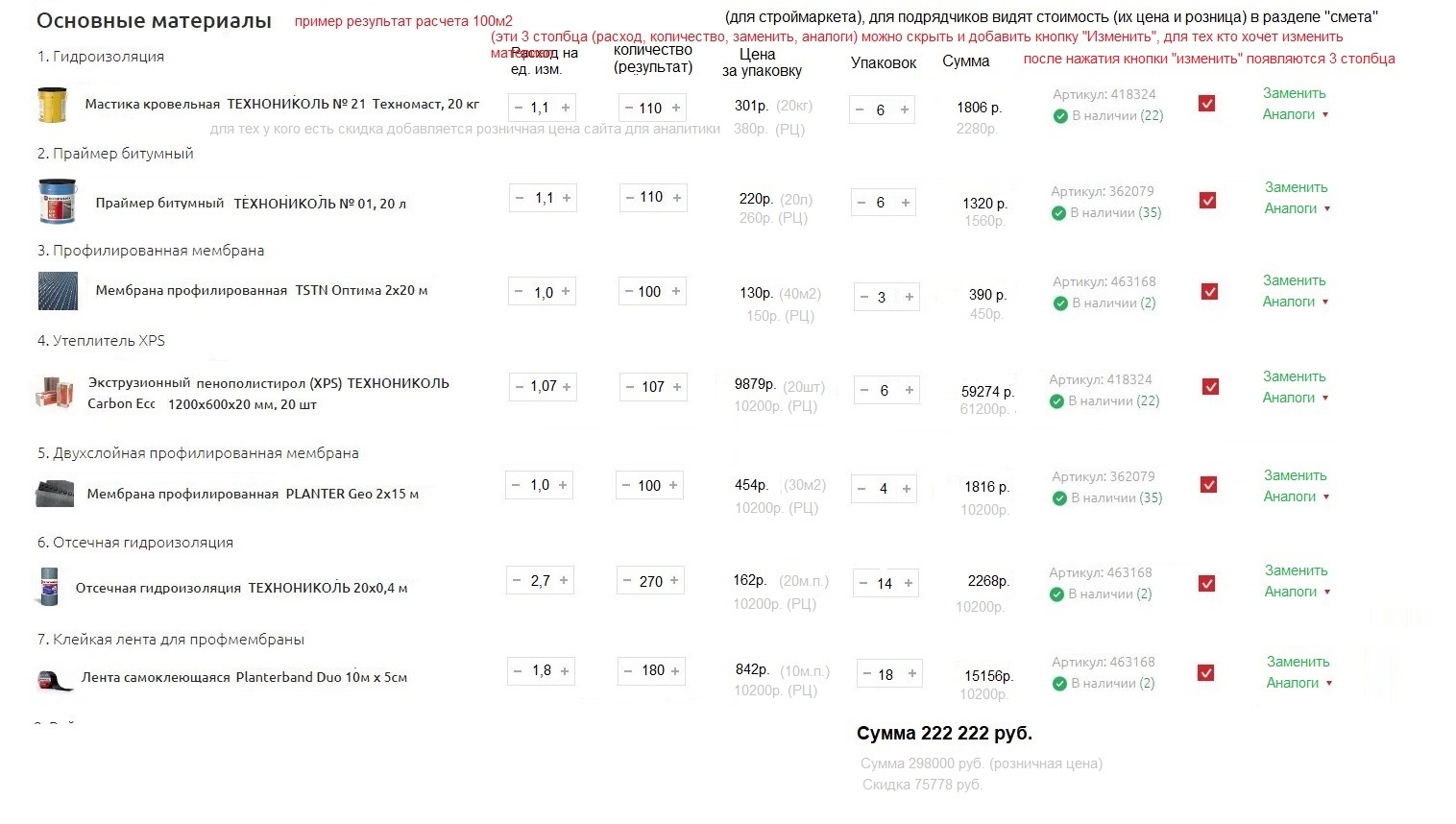
Task: Edit consumption field 2,7 for Отсечная гидроизоляция
Action: tap(540, 581)
